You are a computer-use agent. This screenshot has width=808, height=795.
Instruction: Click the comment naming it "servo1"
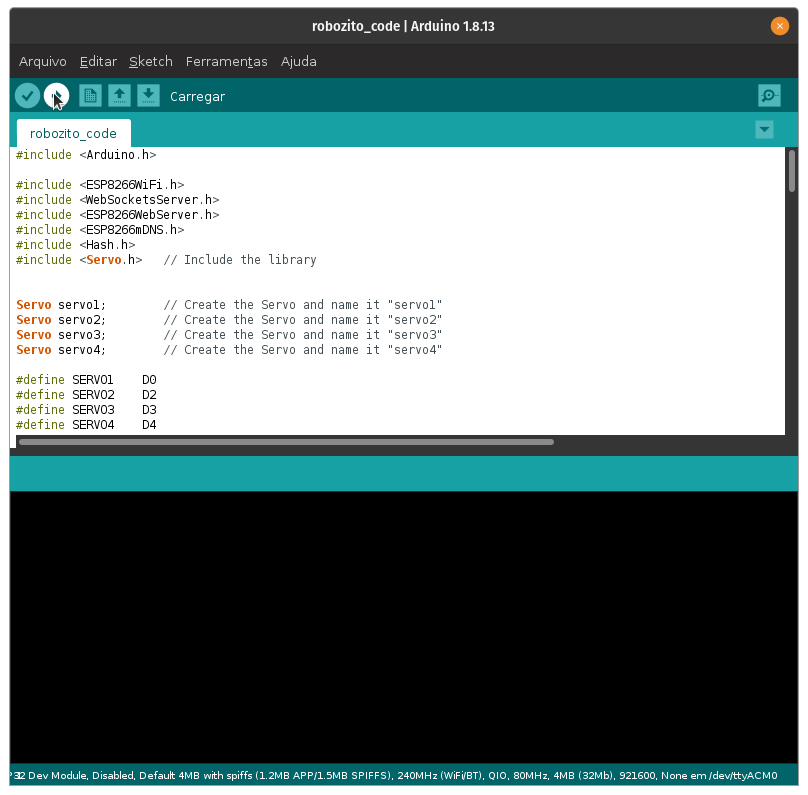point(303,305)
